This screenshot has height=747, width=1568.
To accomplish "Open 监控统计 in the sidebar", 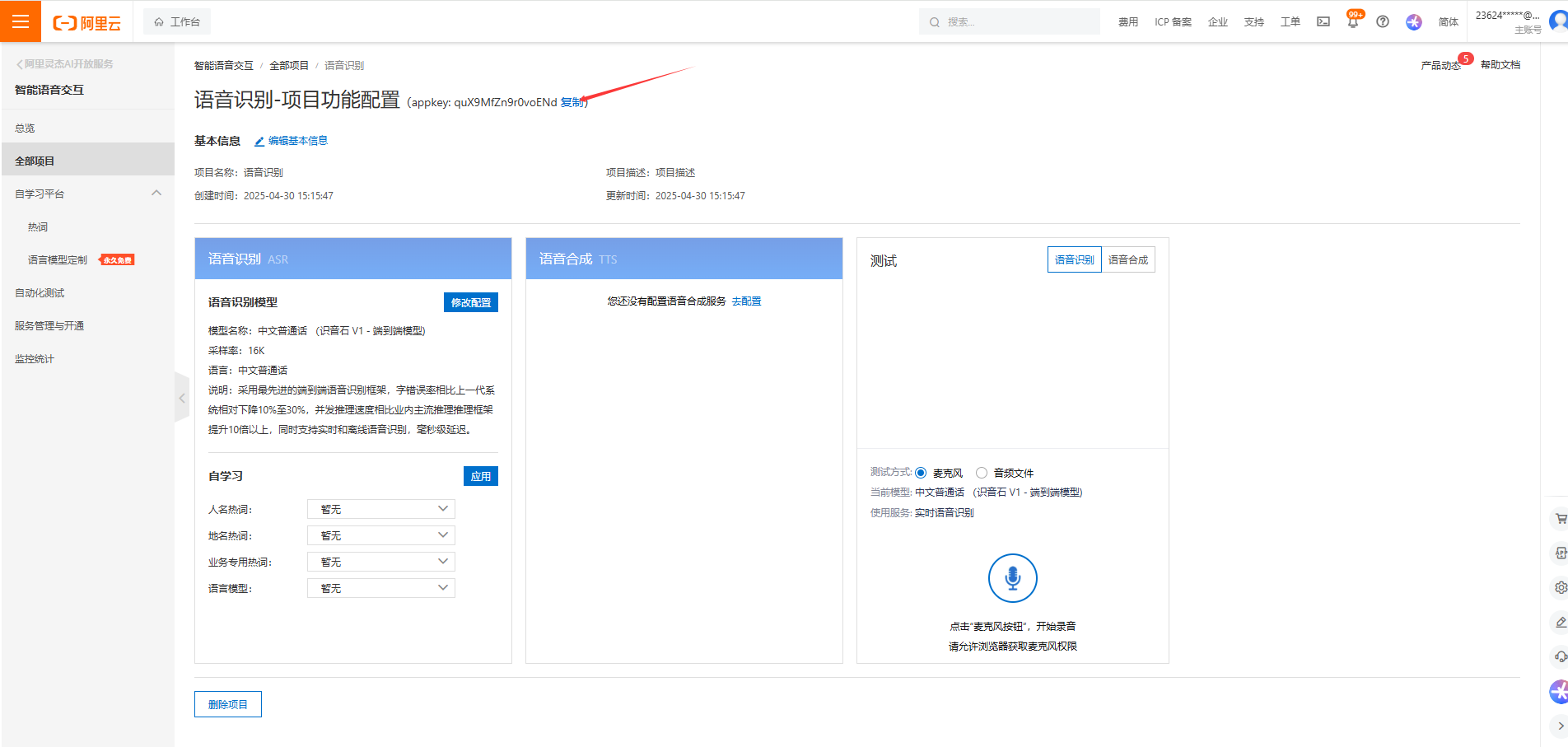I will [x=35, y=359].
